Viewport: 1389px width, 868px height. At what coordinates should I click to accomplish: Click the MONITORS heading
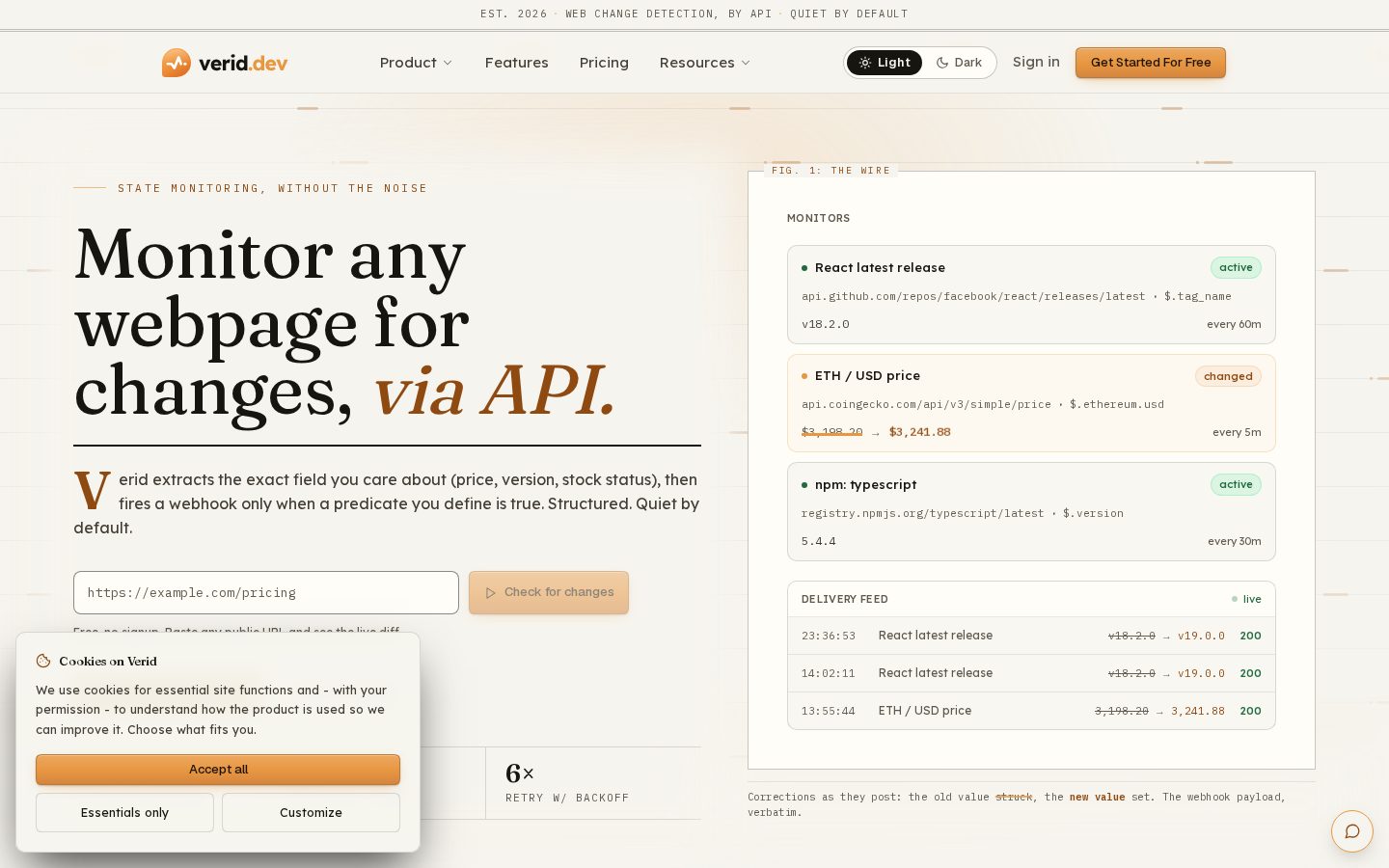[x=818, y=218]
